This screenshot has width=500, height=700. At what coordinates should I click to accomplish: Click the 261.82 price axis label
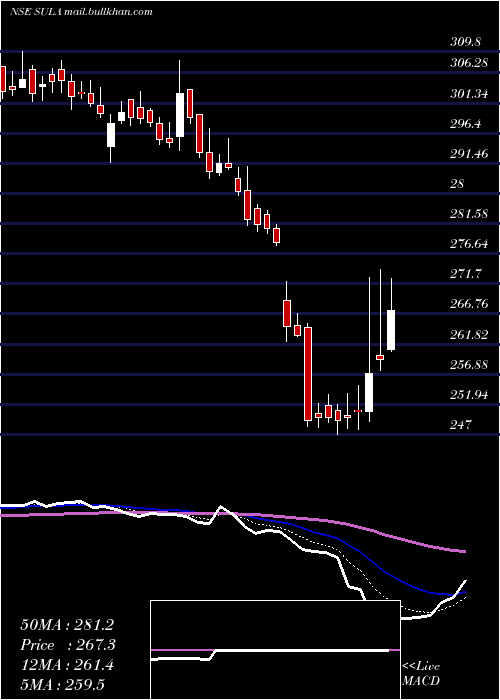click(468, 334)
